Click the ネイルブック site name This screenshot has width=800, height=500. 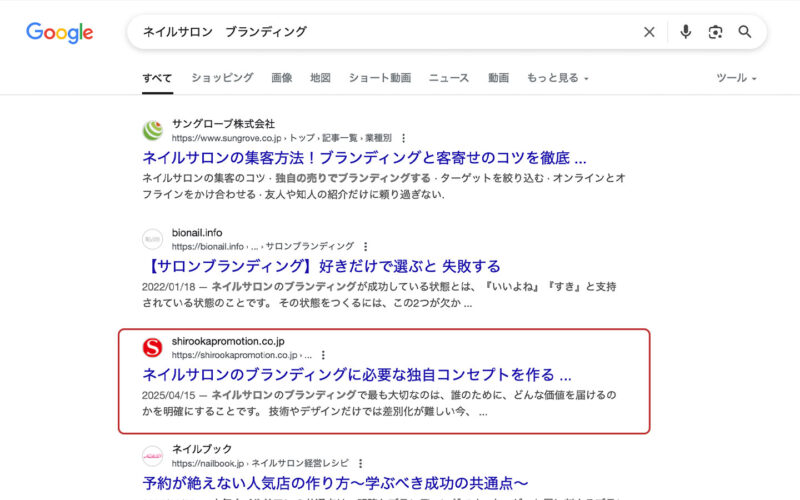(202, 449)
